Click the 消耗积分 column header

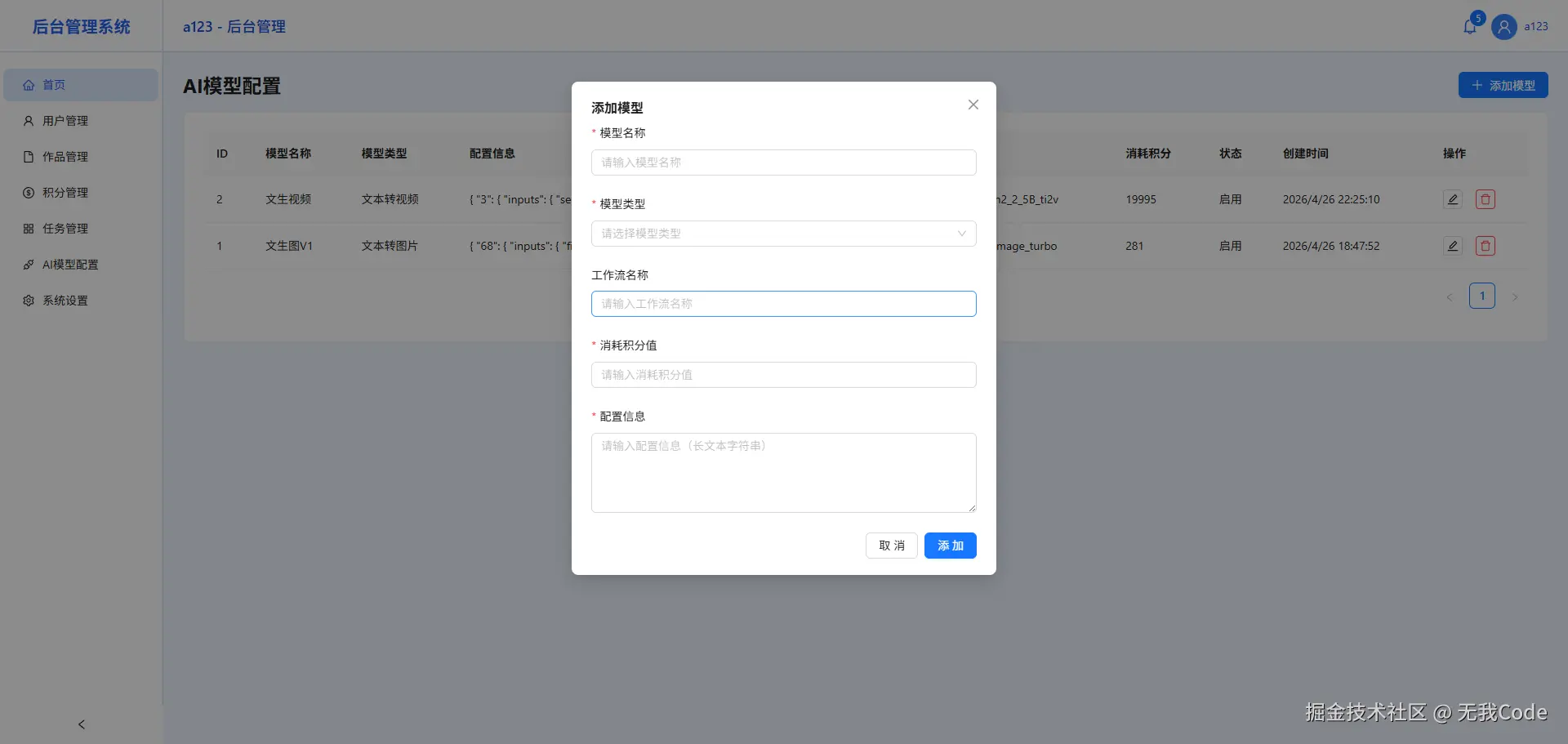[x=1148, y=154]
